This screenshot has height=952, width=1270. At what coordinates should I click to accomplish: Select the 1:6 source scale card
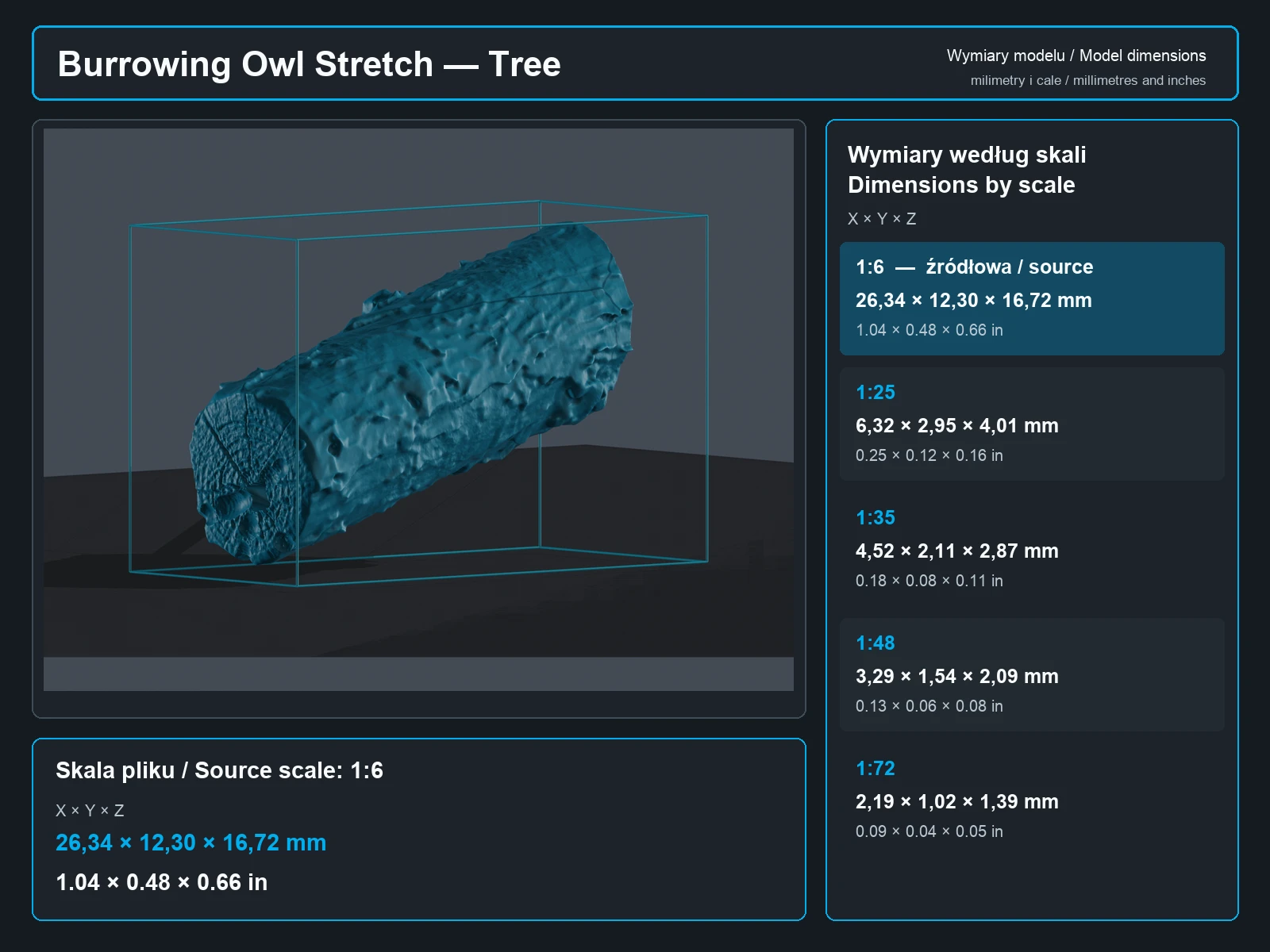(1032, 298)
